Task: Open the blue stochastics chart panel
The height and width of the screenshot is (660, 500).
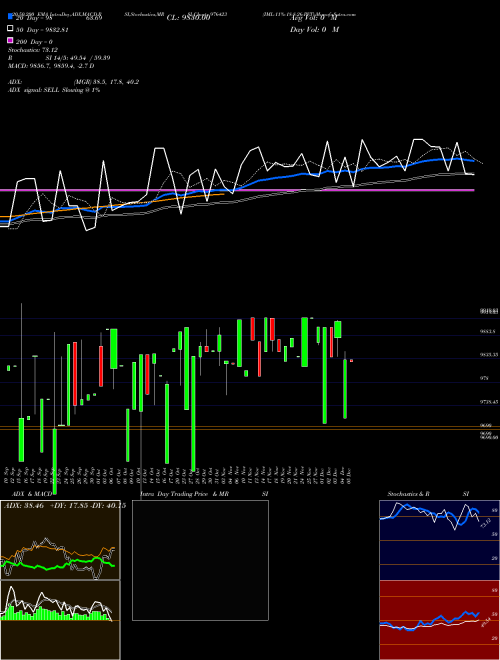Action: tap(439, 540)
